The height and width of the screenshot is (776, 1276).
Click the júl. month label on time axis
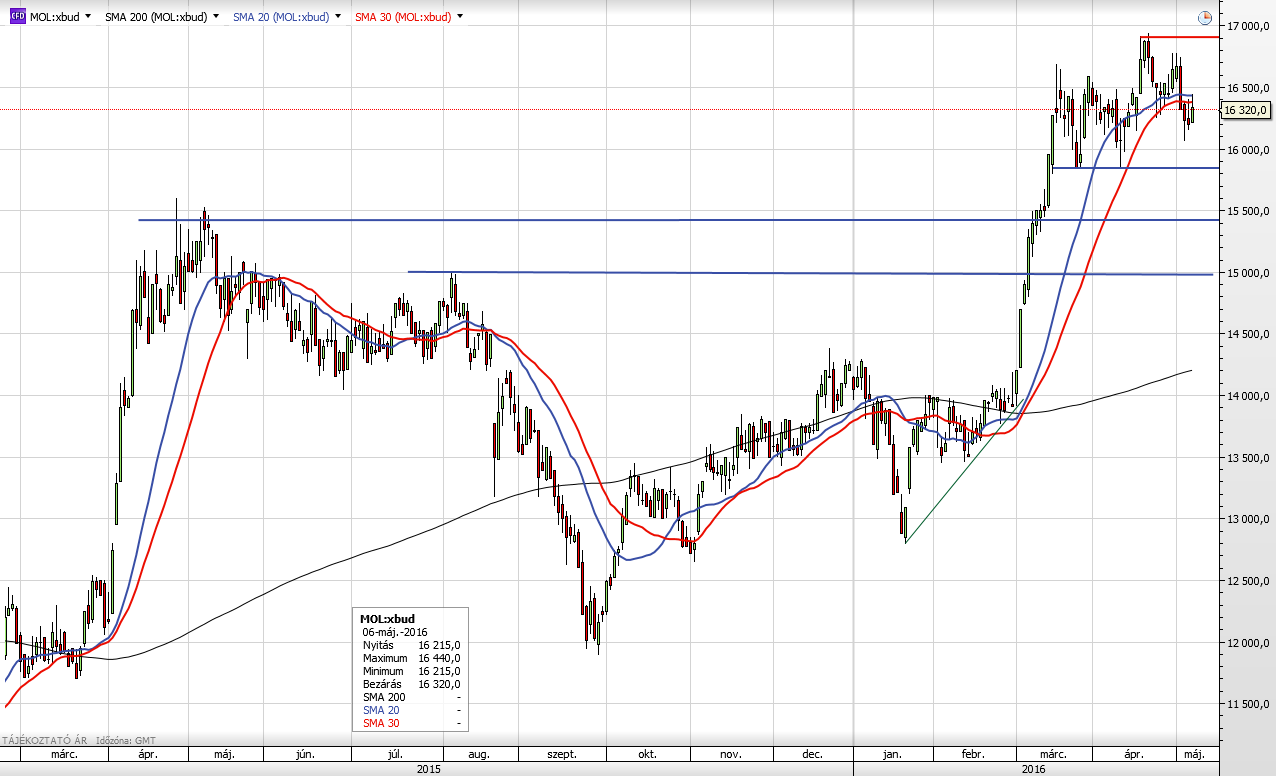tap(395, 754)
